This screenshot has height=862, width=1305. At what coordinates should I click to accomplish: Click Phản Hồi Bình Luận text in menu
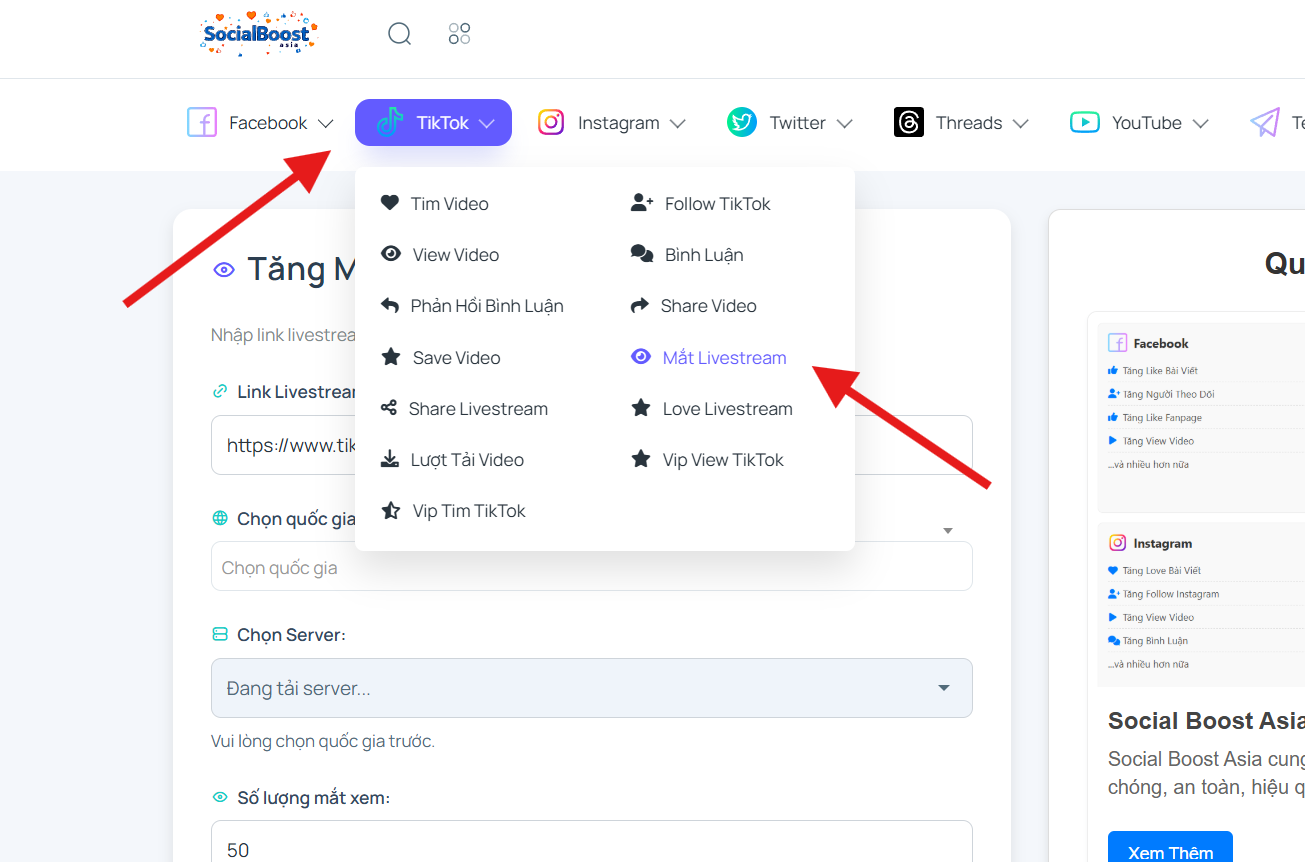pyautogui.click(x=487, y=306)
